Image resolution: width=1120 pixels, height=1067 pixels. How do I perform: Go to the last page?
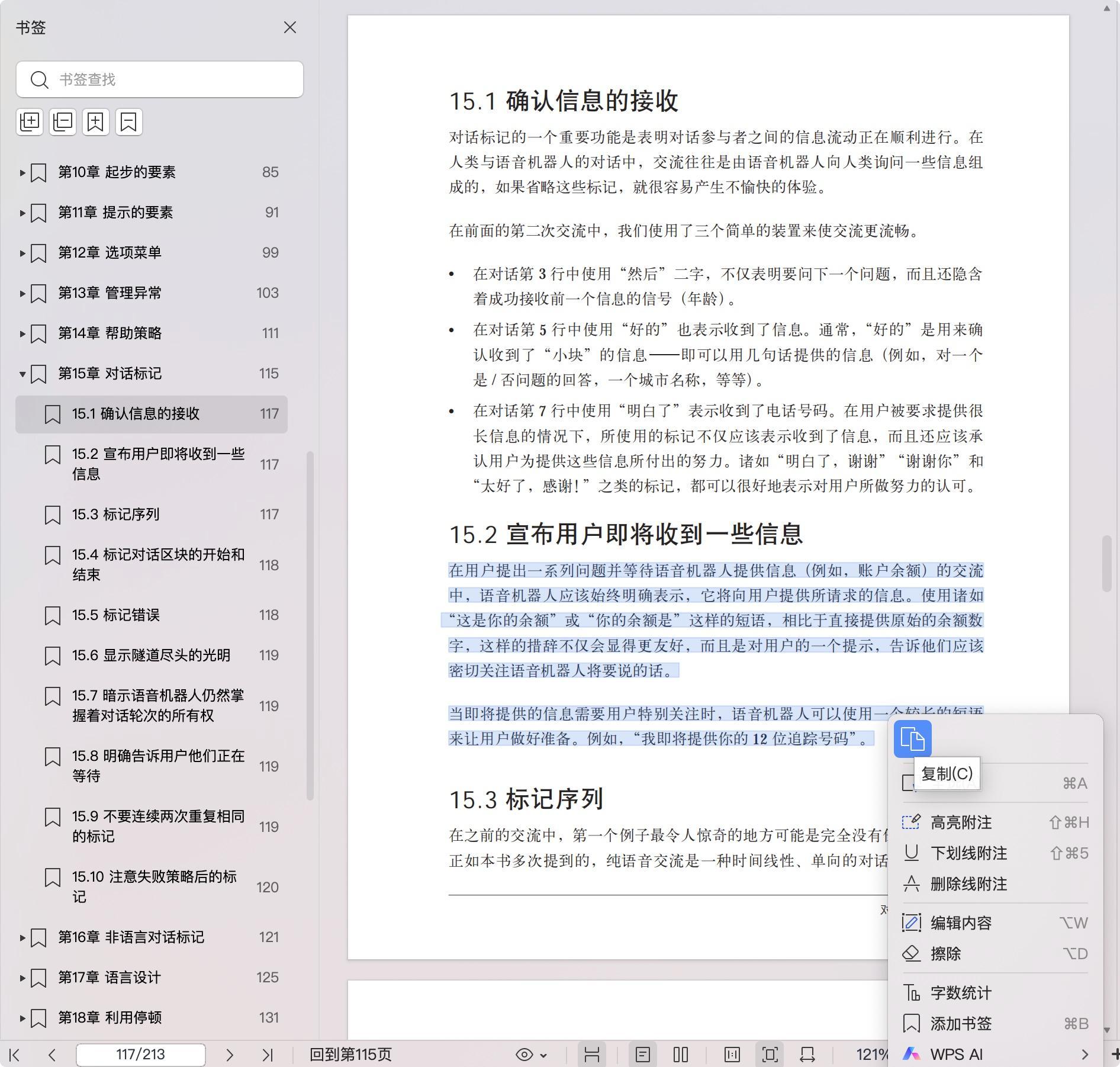[x=268, y=1055]
